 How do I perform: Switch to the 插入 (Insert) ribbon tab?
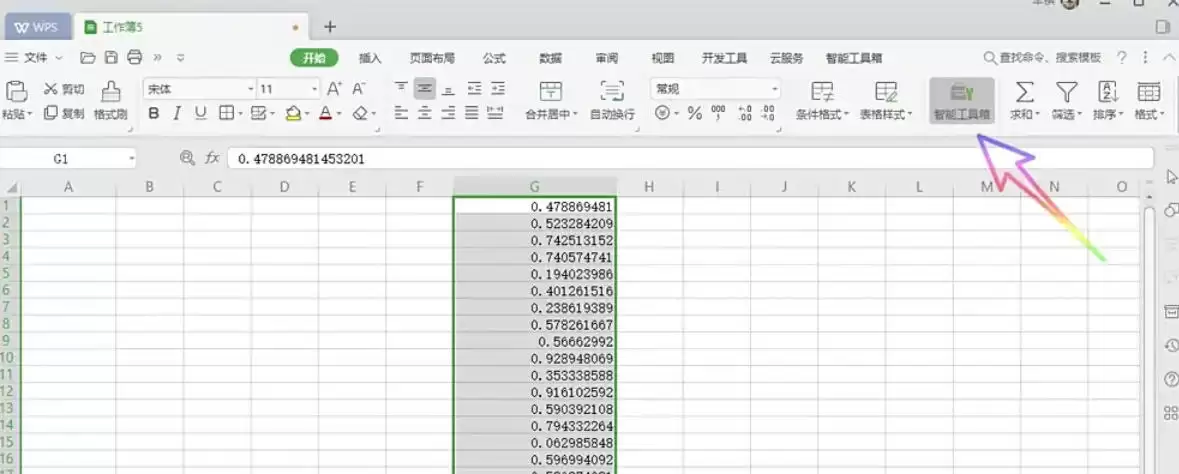pos(370,58)
